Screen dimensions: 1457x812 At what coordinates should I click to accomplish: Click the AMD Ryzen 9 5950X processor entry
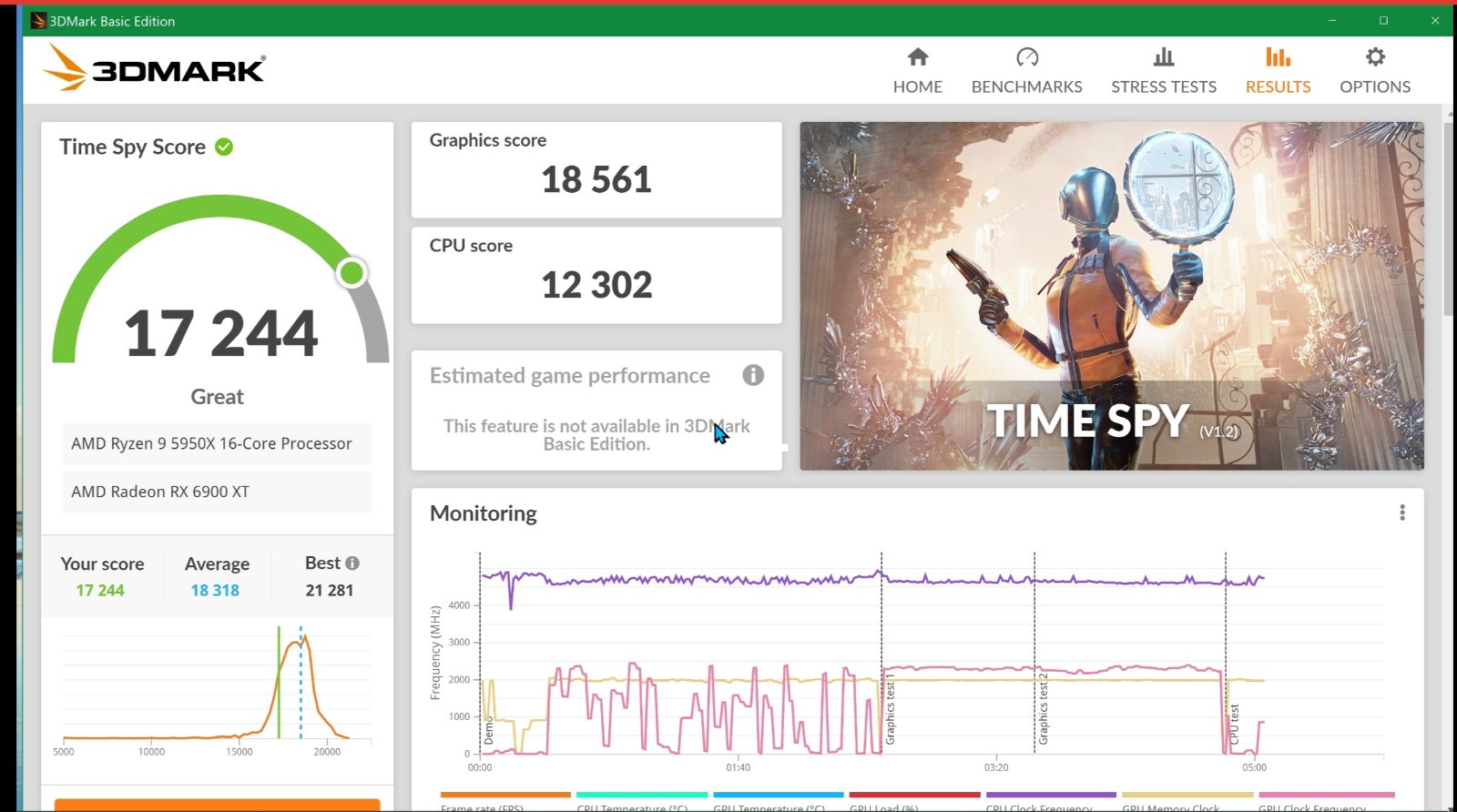tap(217, 443)
